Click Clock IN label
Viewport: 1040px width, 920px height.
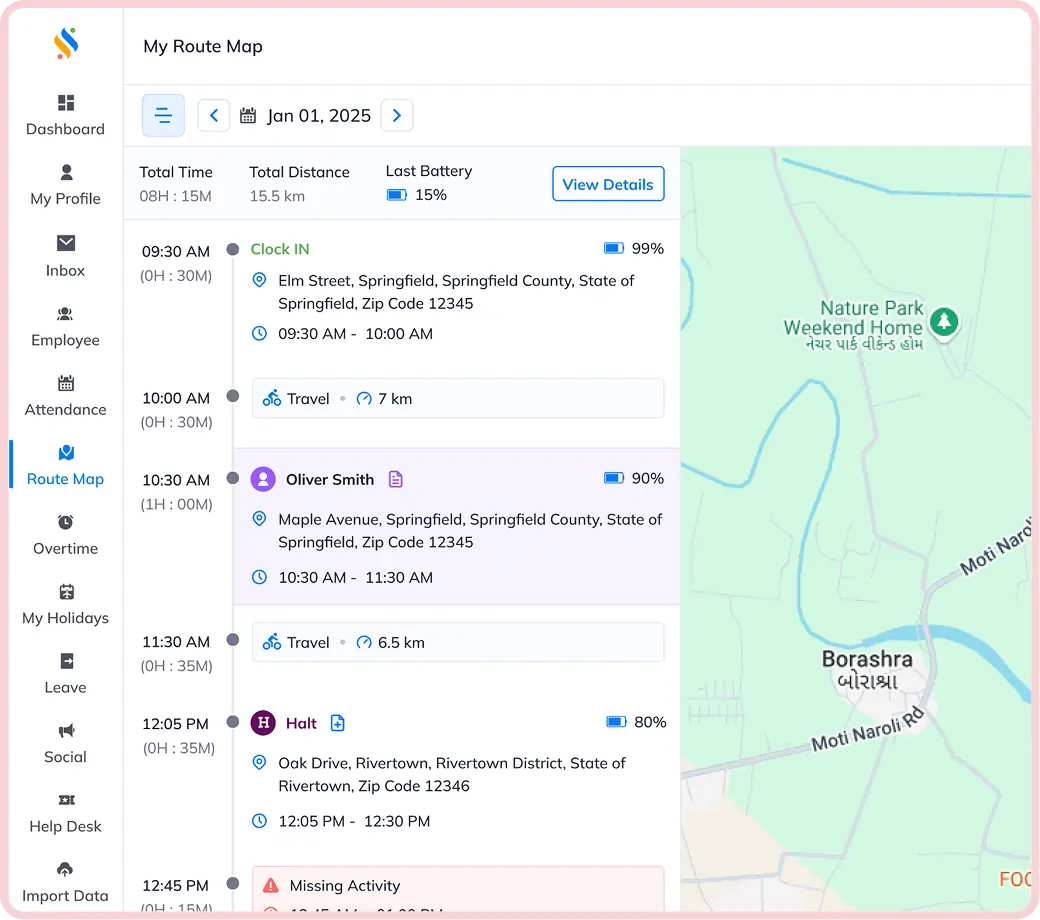[280, 249]
